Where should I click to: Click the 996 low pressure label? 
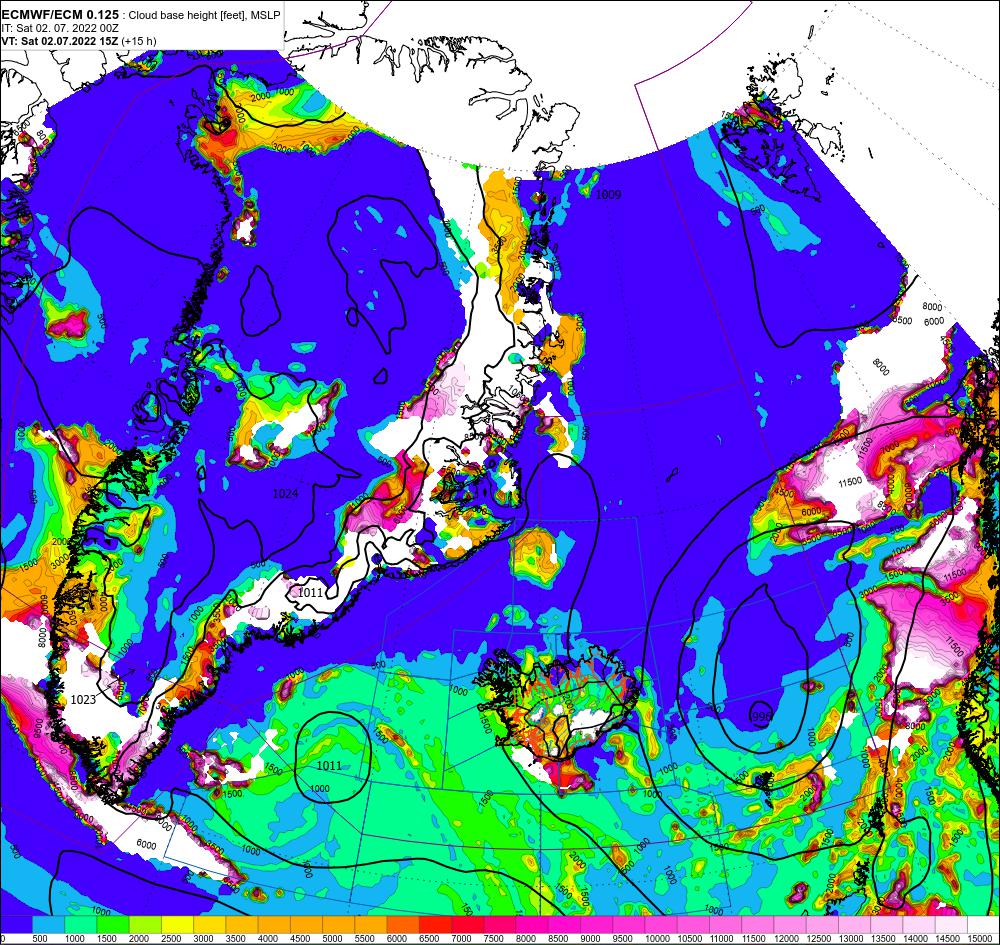click(761, 717)
